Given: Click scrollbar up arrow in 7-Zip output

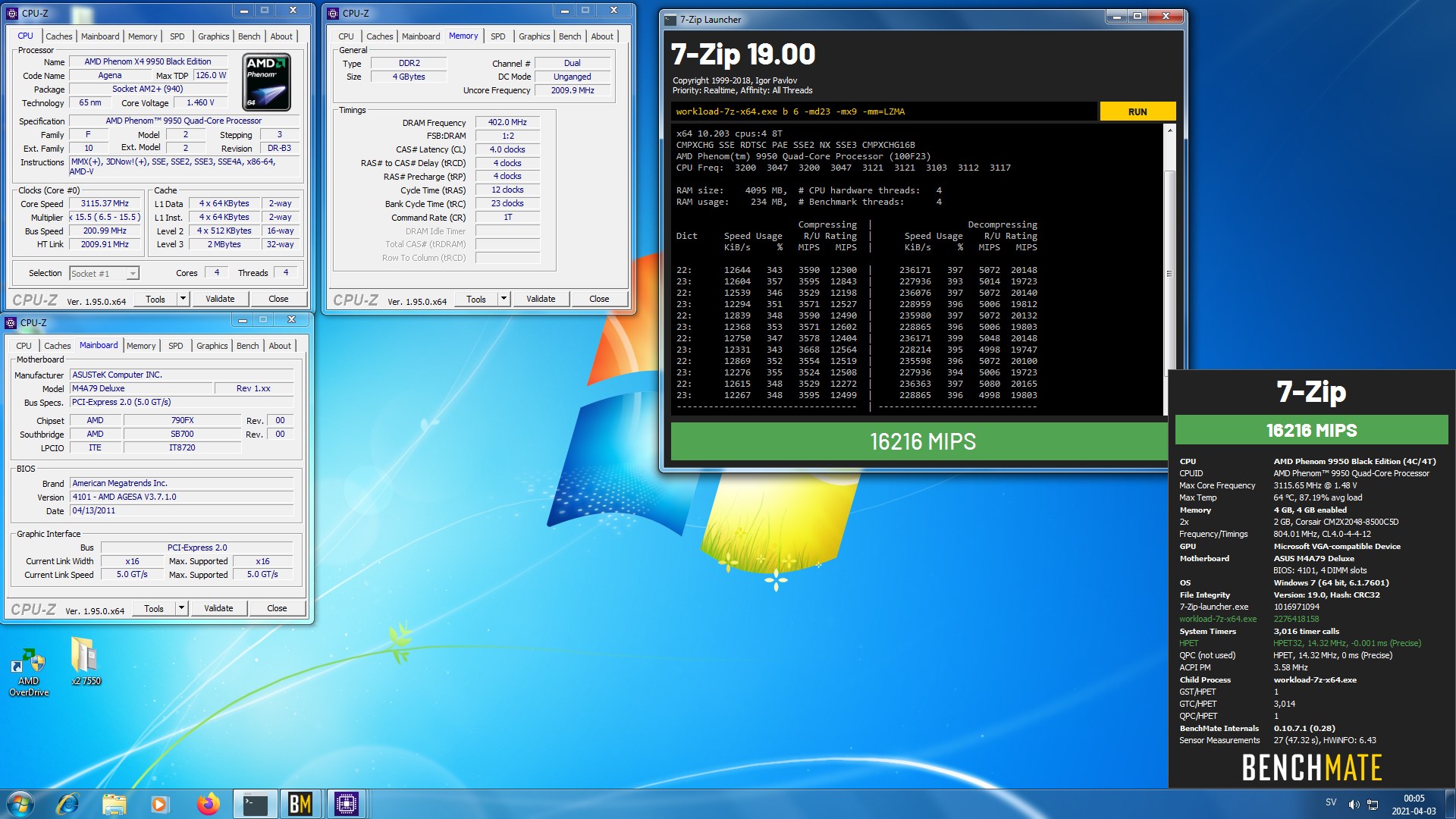Looking at the screenshot, I should pos(1169,130).
